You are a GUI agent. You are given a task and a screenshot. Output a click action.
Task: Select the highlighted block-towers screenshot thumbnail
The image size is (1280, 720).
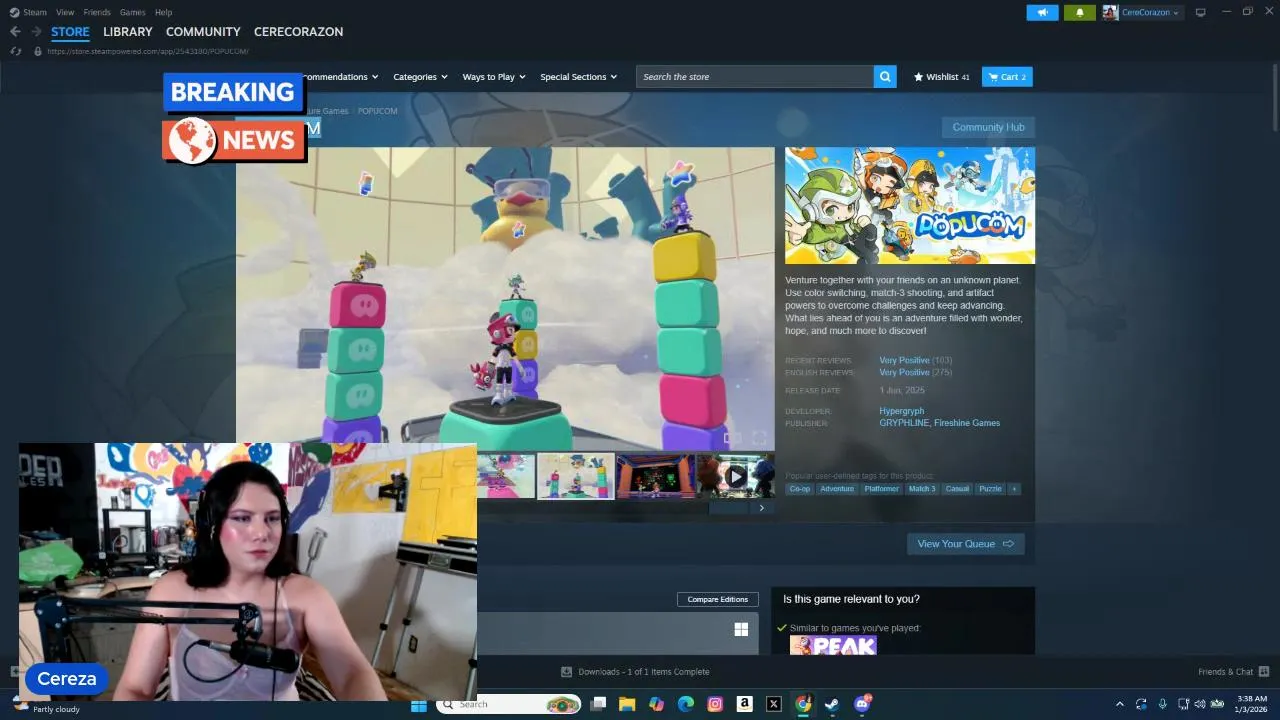click(576, 476)
